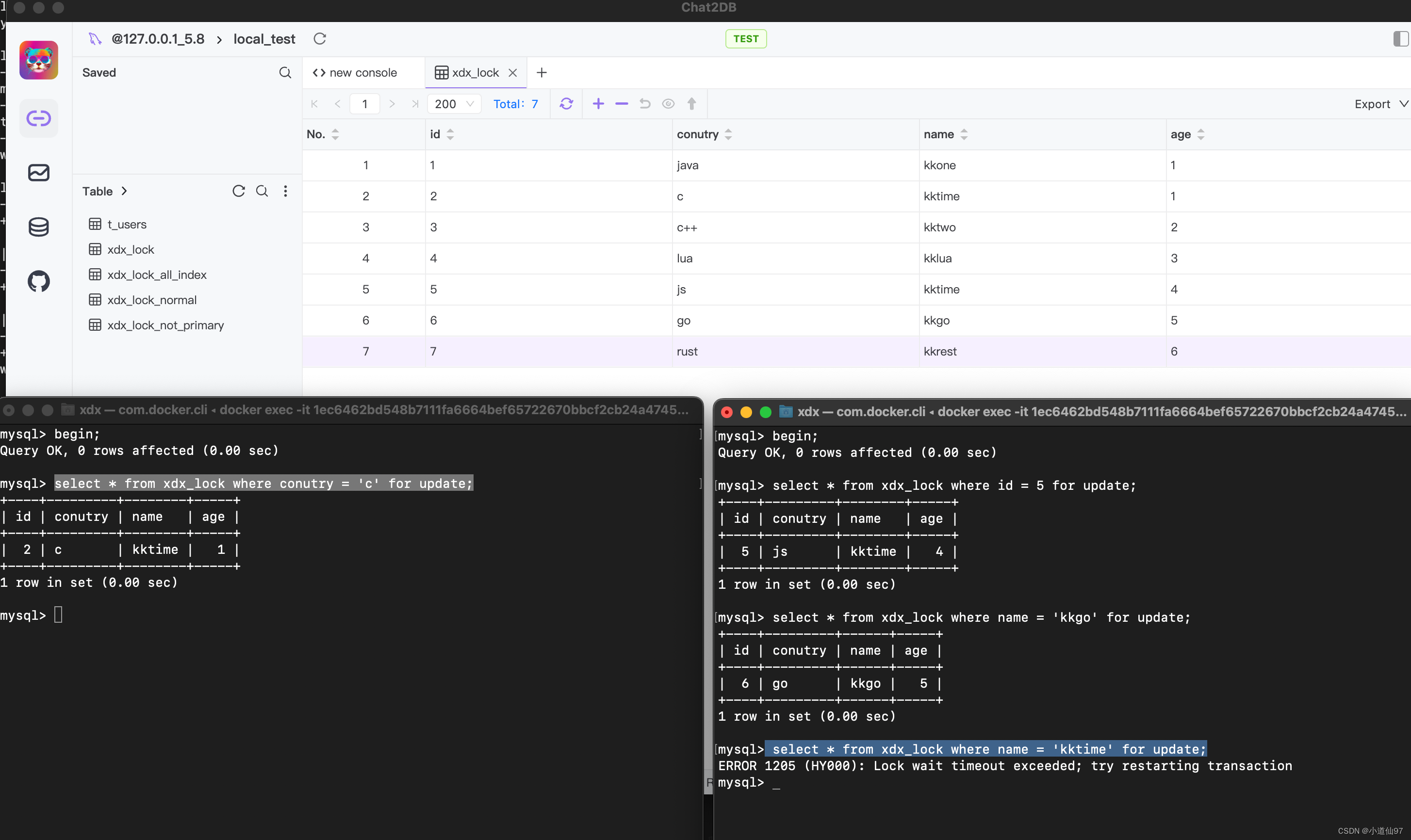Select the java cell in row 1
1411x840 pixels.
pyautogui.click(x=795, y=165)
